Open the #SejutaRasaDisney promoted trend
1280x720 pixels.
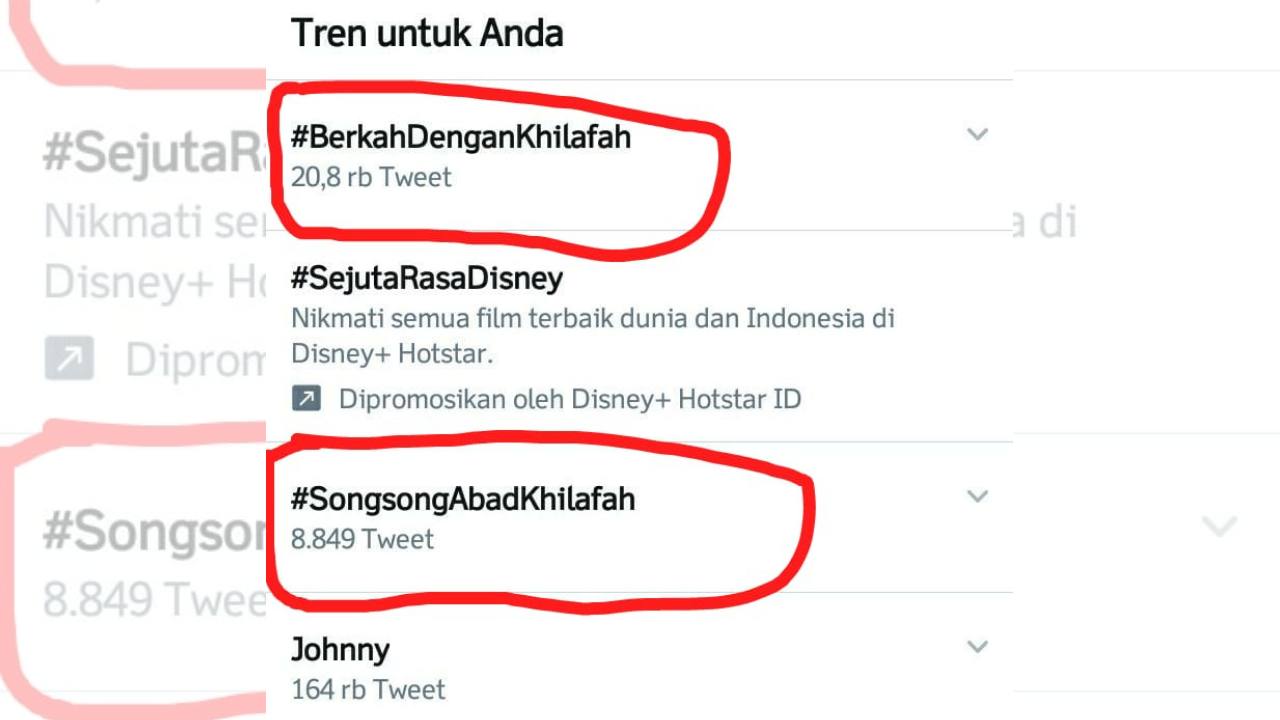(x=427, y=277)
